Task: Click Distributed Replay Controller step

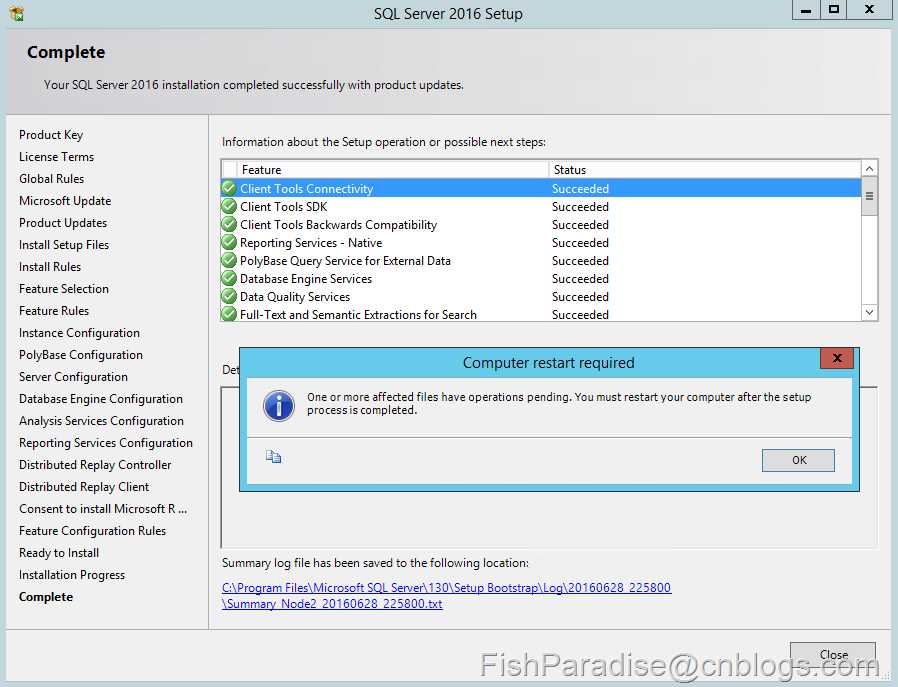Action: pyautogui.click(x=95, y=465)
